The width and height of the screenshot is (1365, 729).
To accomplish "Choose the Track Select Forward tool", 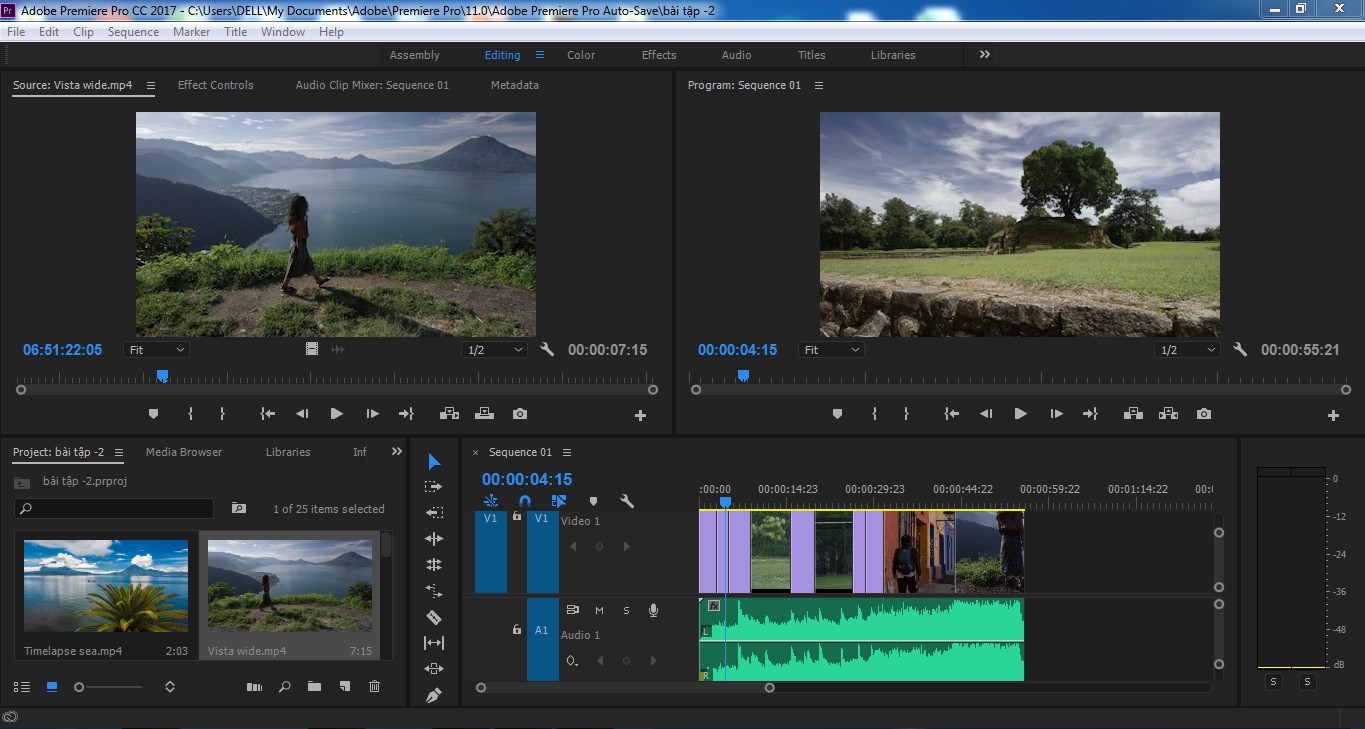I will click(434, 487).
